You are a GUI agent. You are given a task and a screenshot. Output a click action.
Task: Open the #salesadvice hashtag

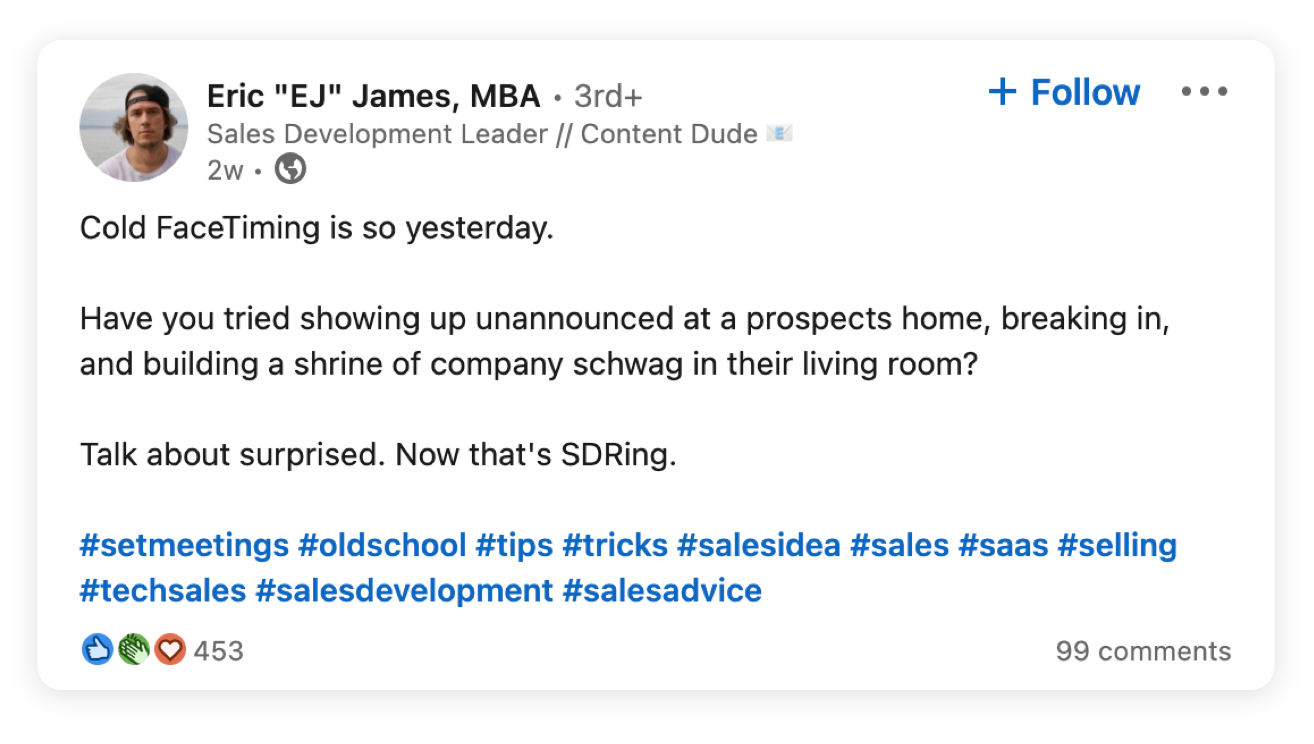(x=662, y=590)
